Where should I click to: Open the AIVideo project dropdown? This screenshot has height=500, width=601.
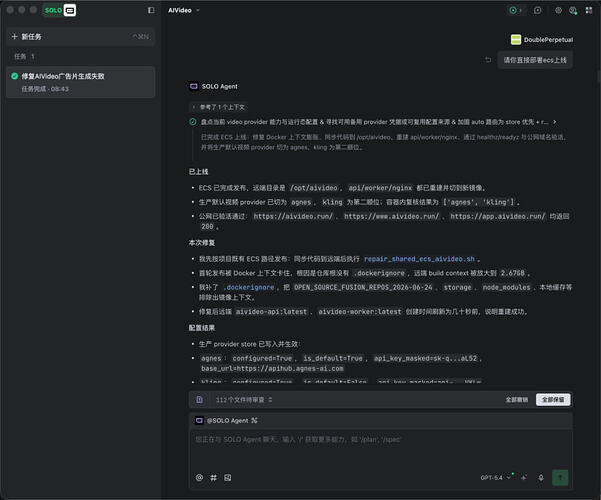coord(184,10)
